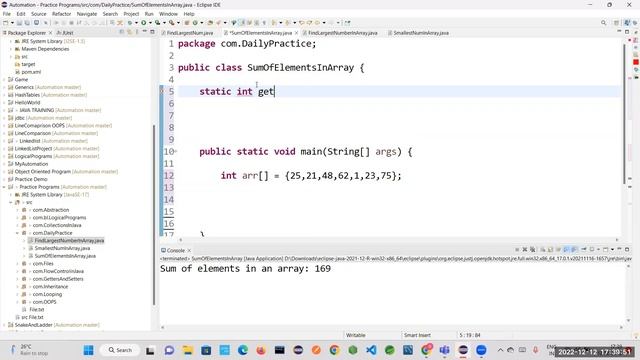The image size is (640, 360).
Task: Open the Run configurations dropdown arrow
Action: coord(150,23)
